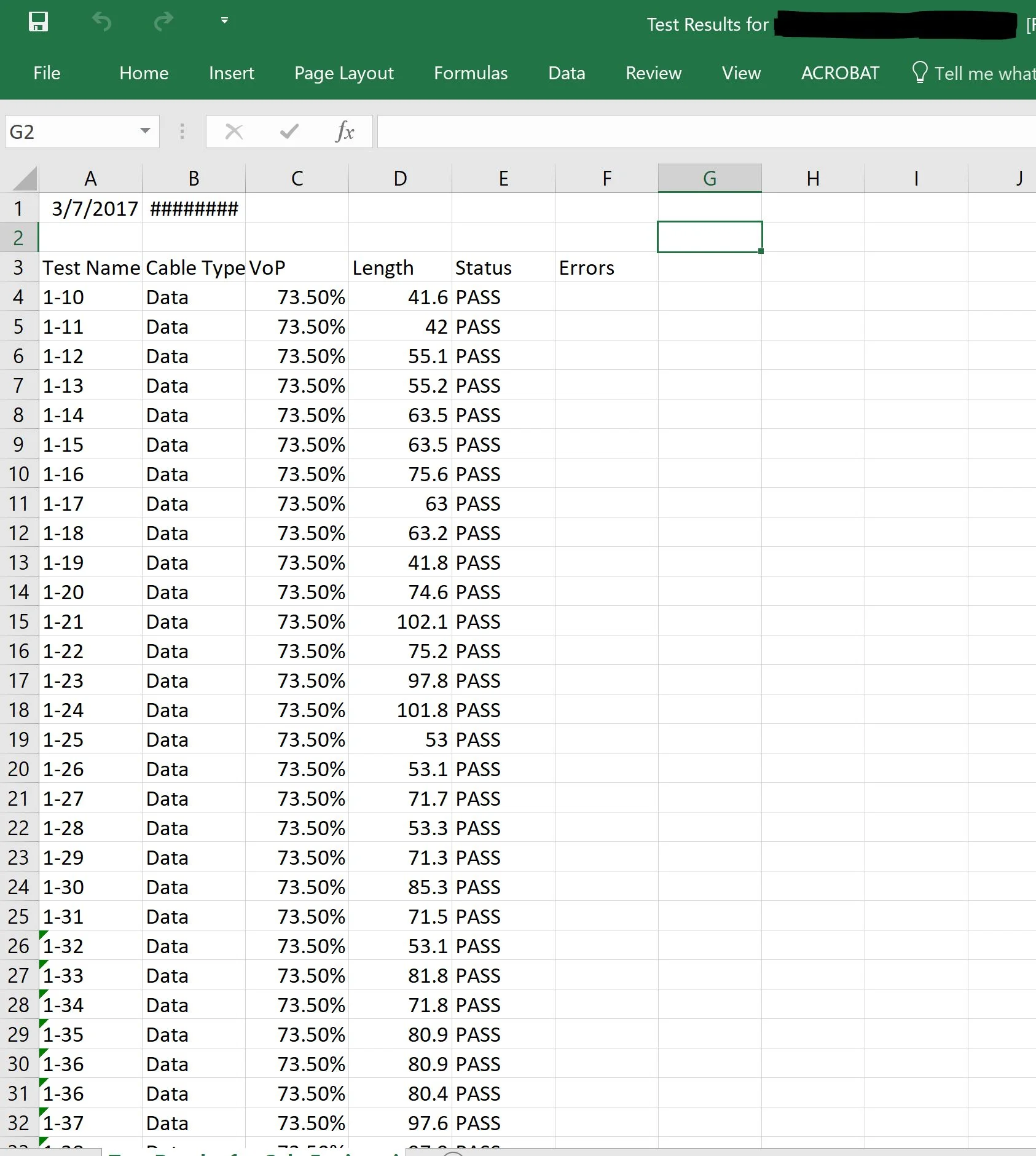The image size is (1036, 1156).
Task: Open the Data ribbon tab
Action: [x=567, y=73]
